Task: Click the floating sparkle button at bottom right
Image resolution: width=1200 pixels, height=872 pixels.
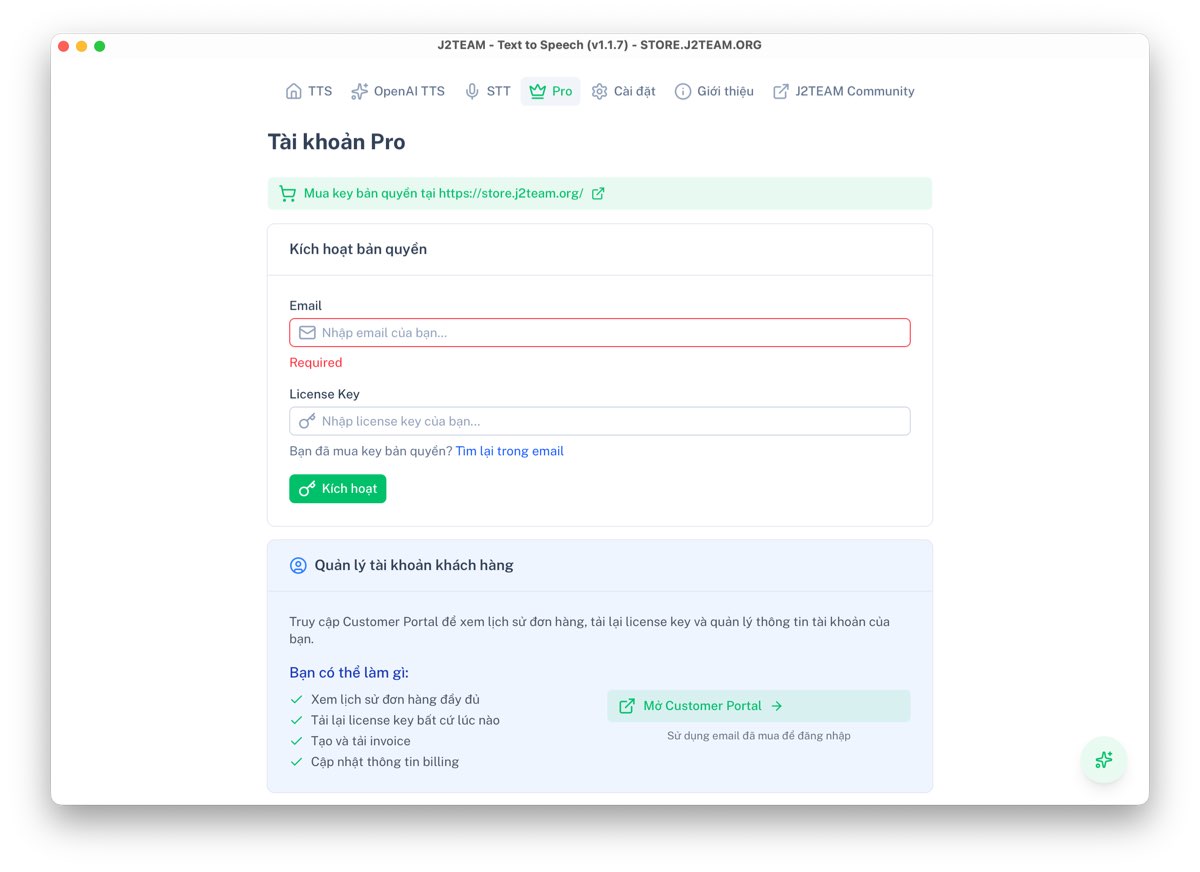Action: pyautogui.click(x=1104, y=760)
